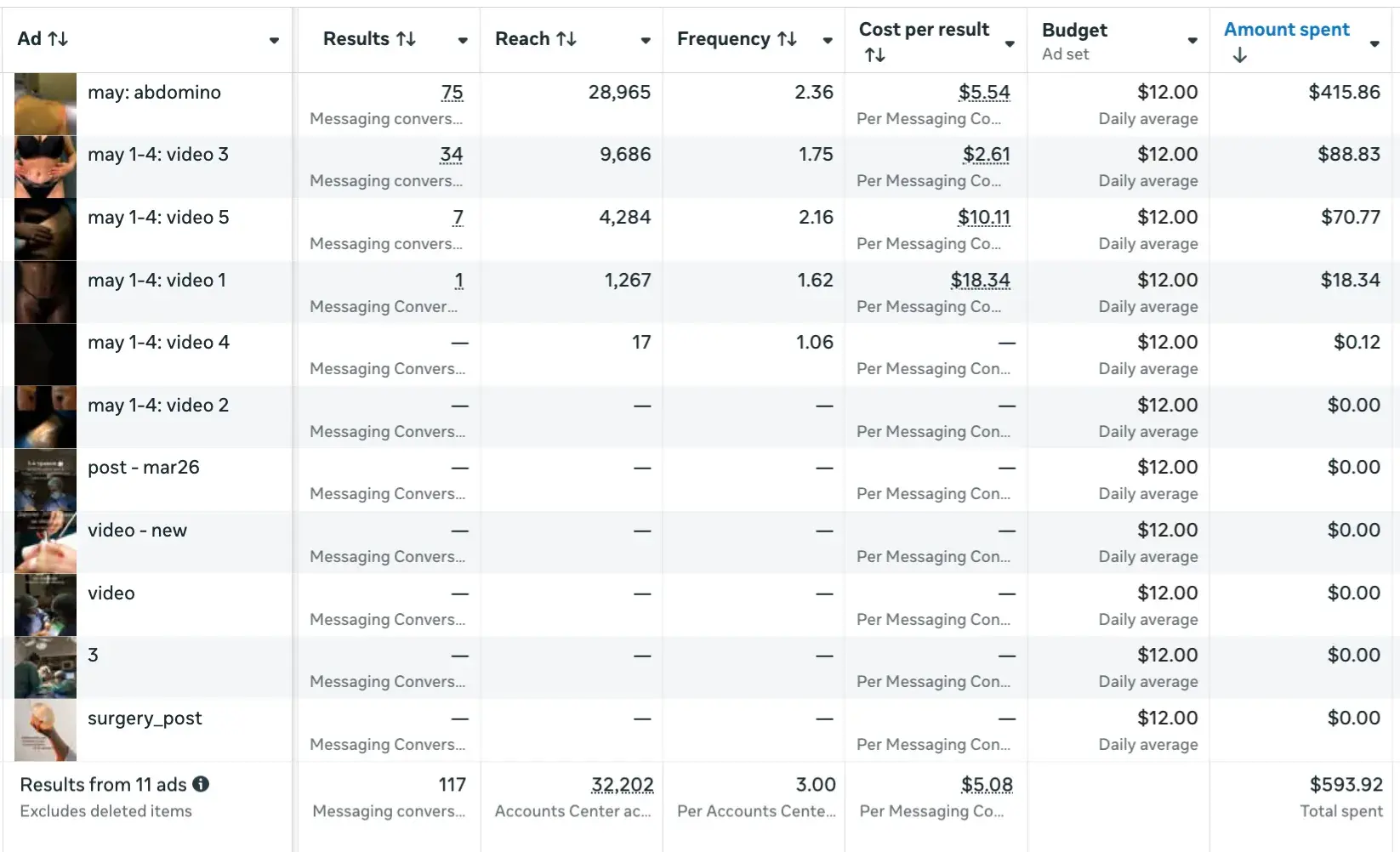Click the $2.61 cost per result link

(x=986, y=155)
